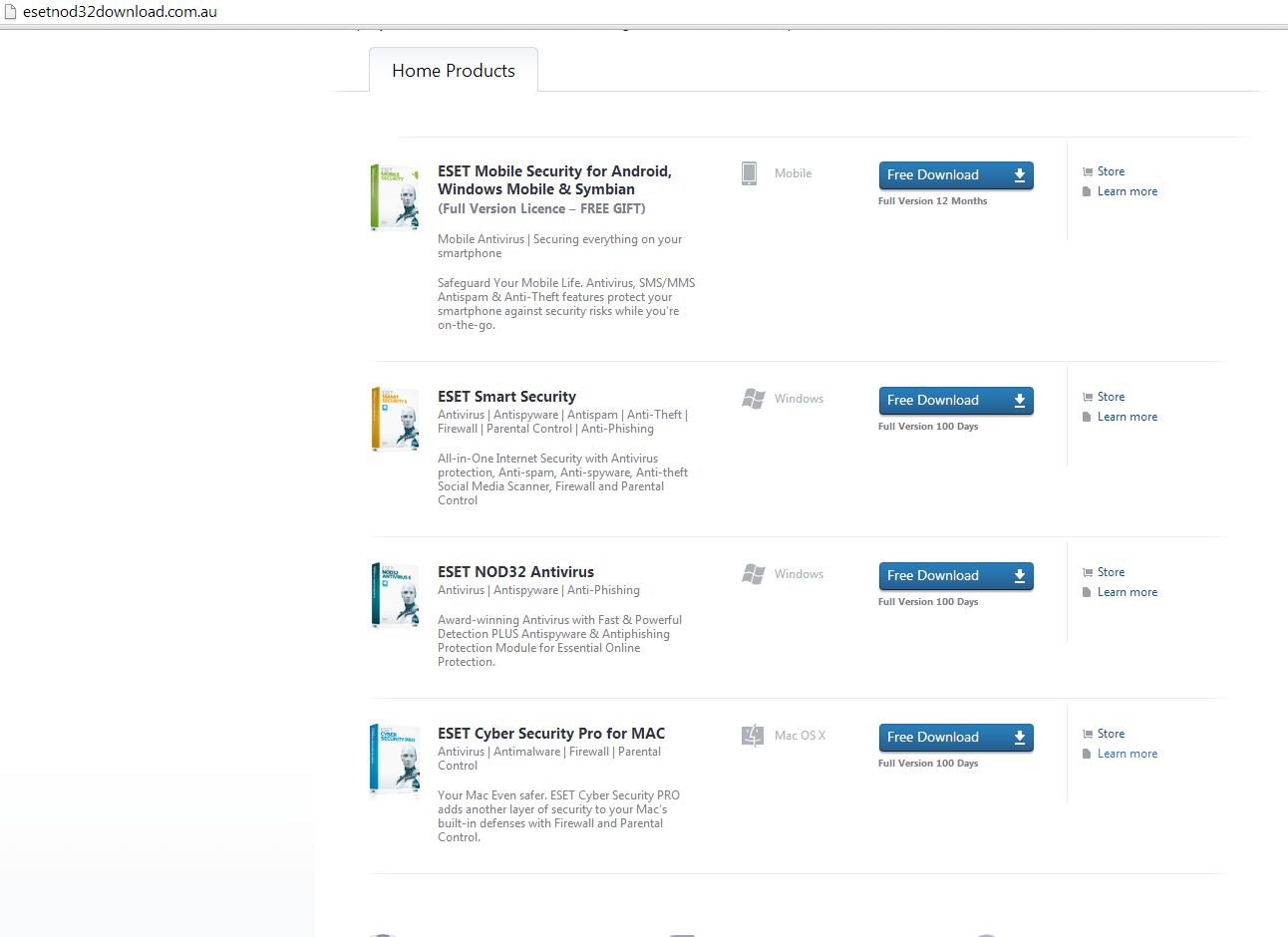Screen dimensions: 1288x937
Task: Open the Store link for ESET NOD32 Antivirus
Action: tap(1111, 572)
